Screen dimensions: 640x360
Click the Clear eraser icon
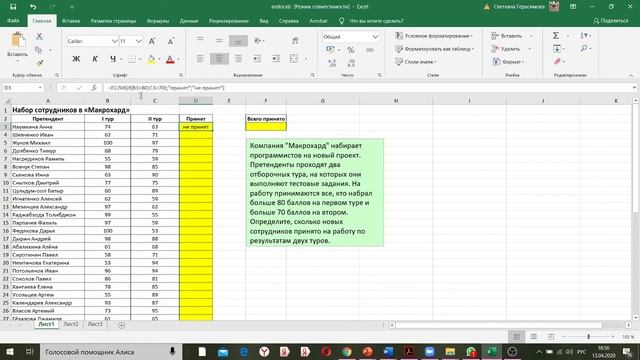[x=557, y=62]
